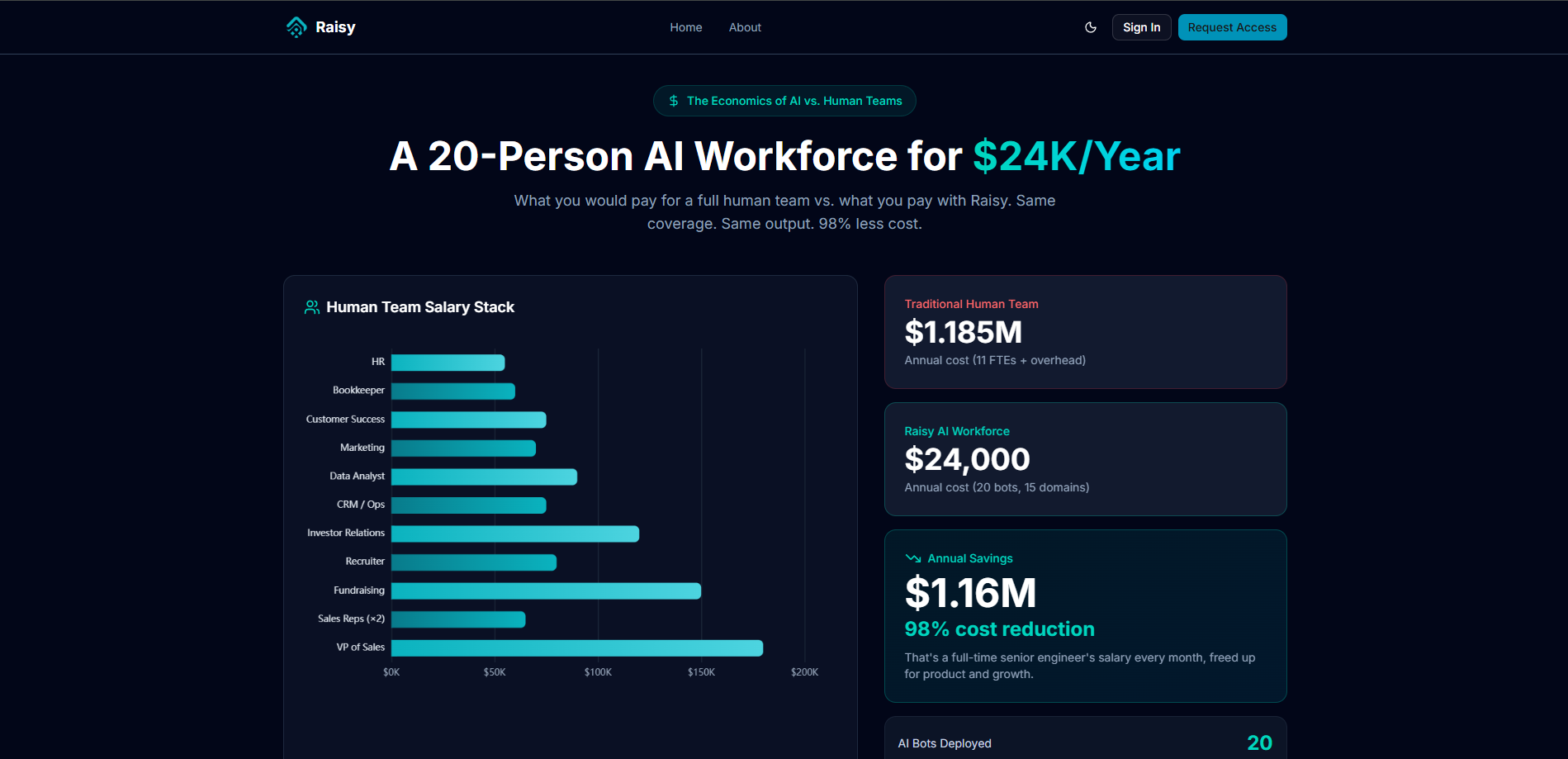Click The Economics of AI vs. Human Teams badge
Screen dimensions: 1568x759
[784, 101]
